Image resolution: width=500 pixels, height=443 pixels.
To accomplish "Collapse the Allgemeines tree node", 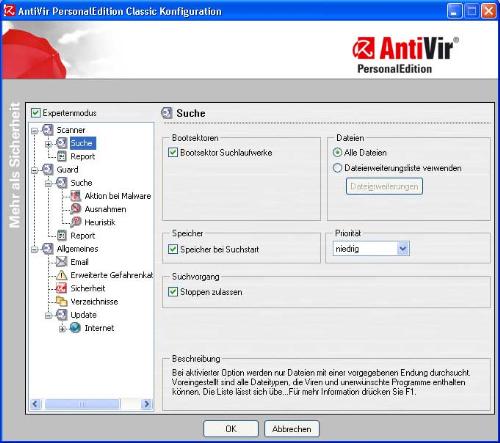I will (34, 250).
